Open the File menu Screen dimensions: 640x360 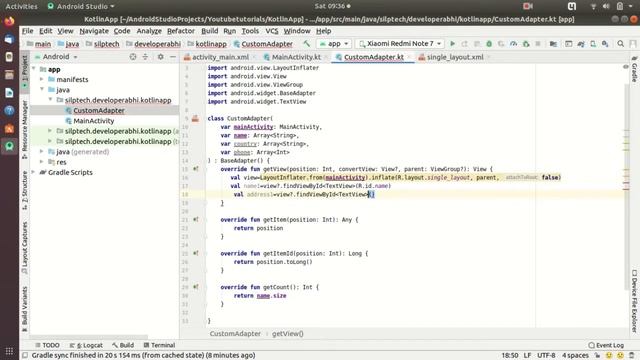point(27,31)
